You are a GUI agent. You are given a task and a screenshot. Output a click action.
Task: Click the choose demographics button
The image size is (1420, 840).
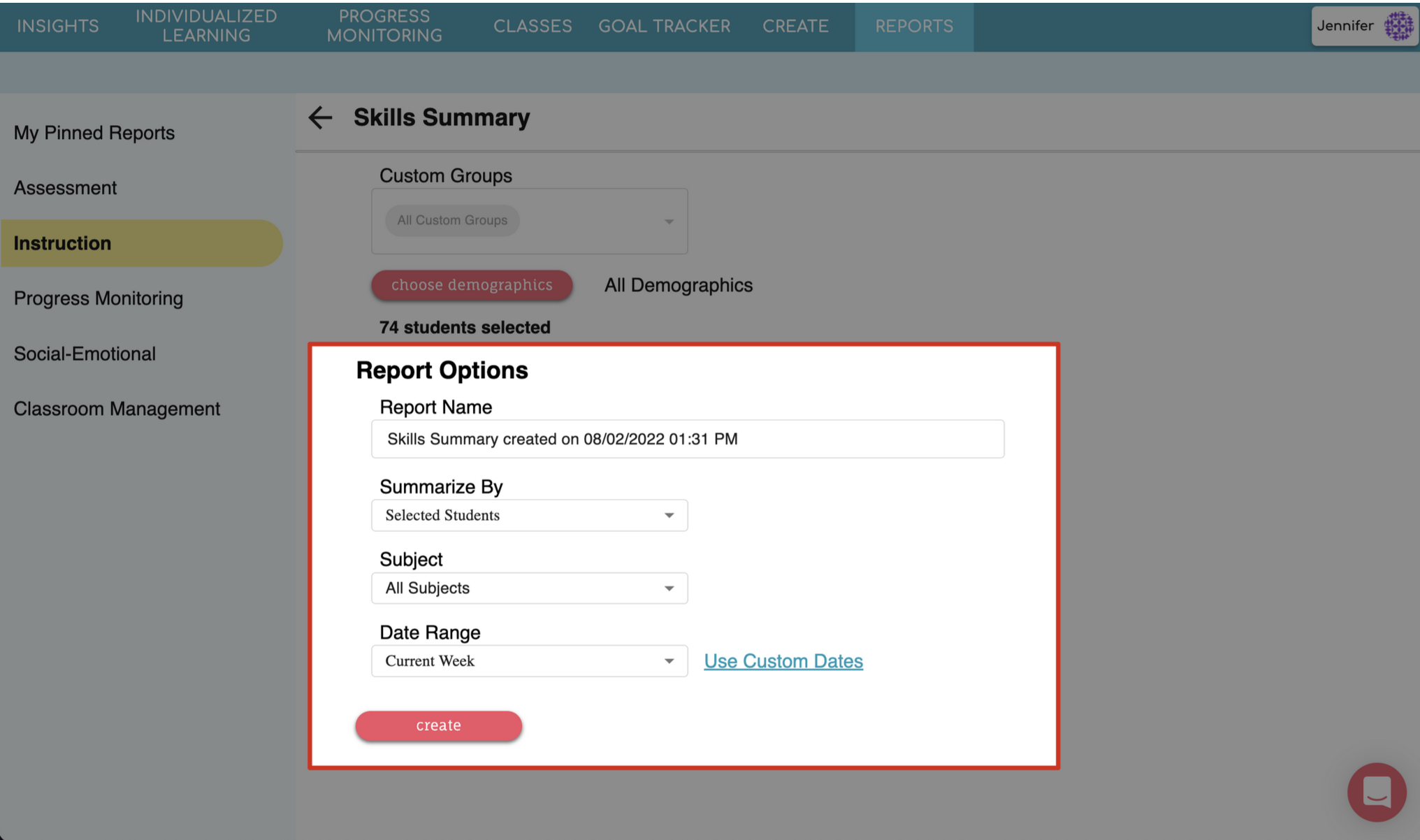472,285
